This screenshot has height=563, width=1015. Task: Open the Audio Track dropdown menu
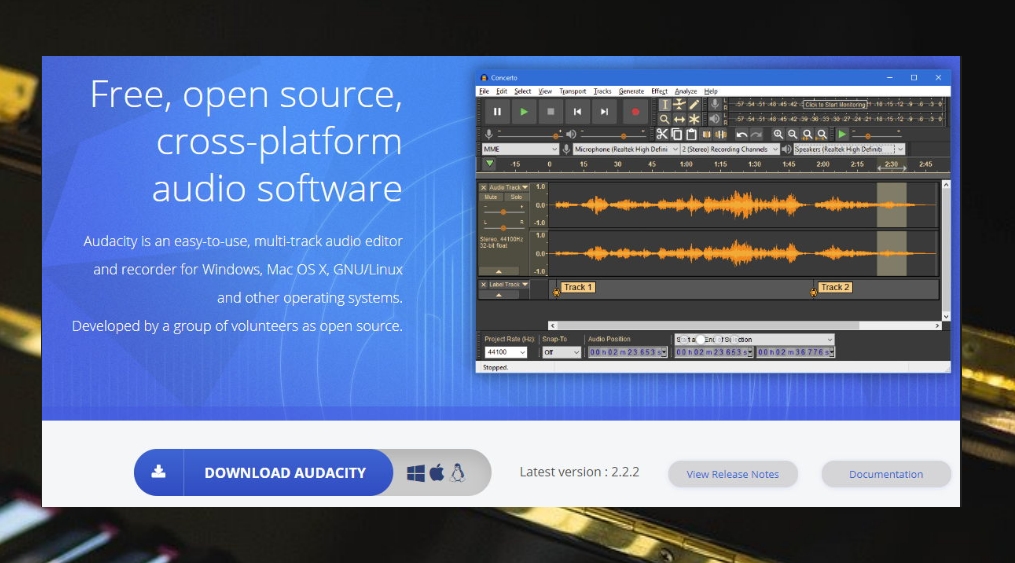click(509, 187)
